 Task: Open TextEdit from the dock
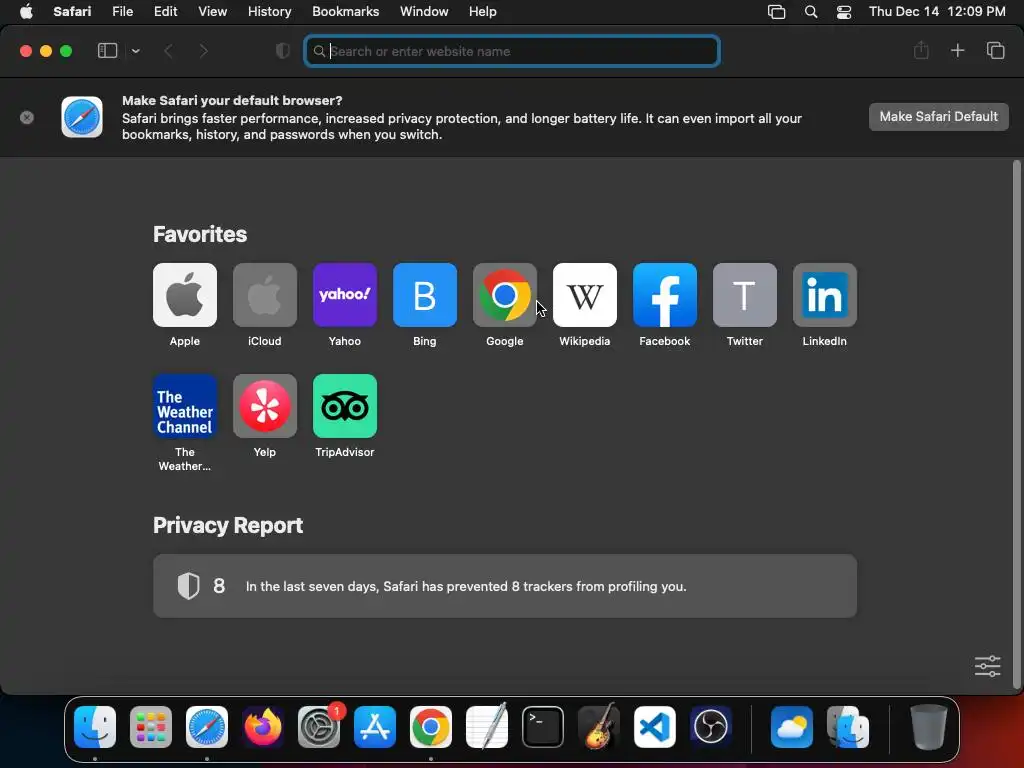coord(487,726)
